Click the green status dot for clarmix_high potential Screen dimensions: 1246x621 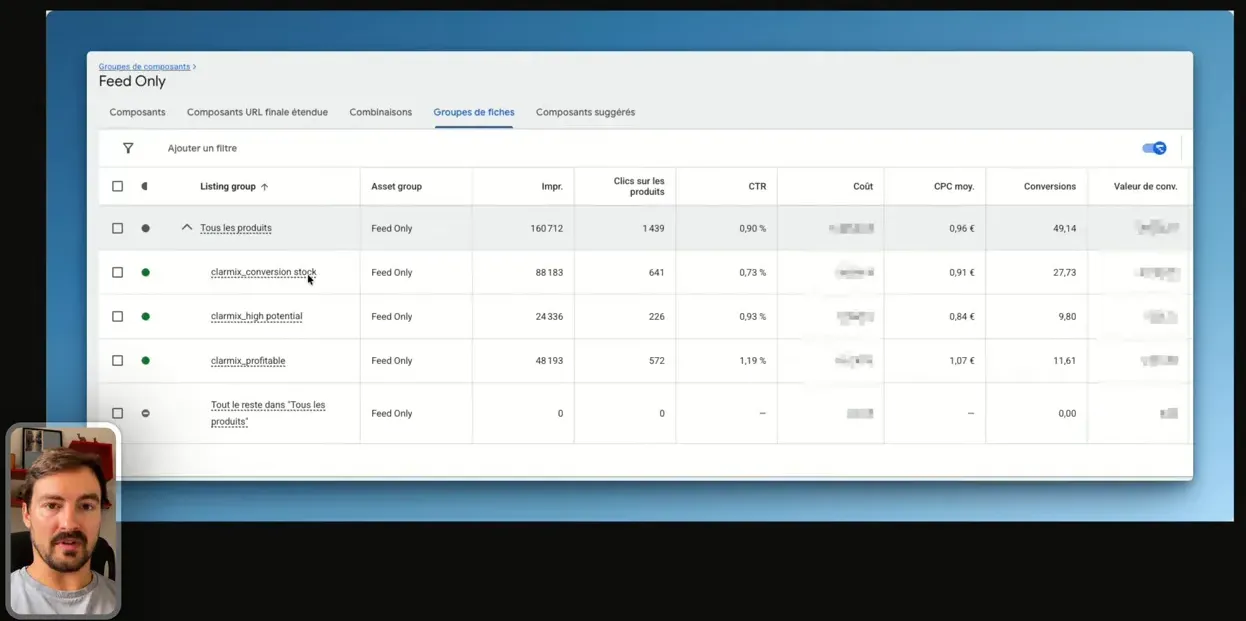point(145,316)
